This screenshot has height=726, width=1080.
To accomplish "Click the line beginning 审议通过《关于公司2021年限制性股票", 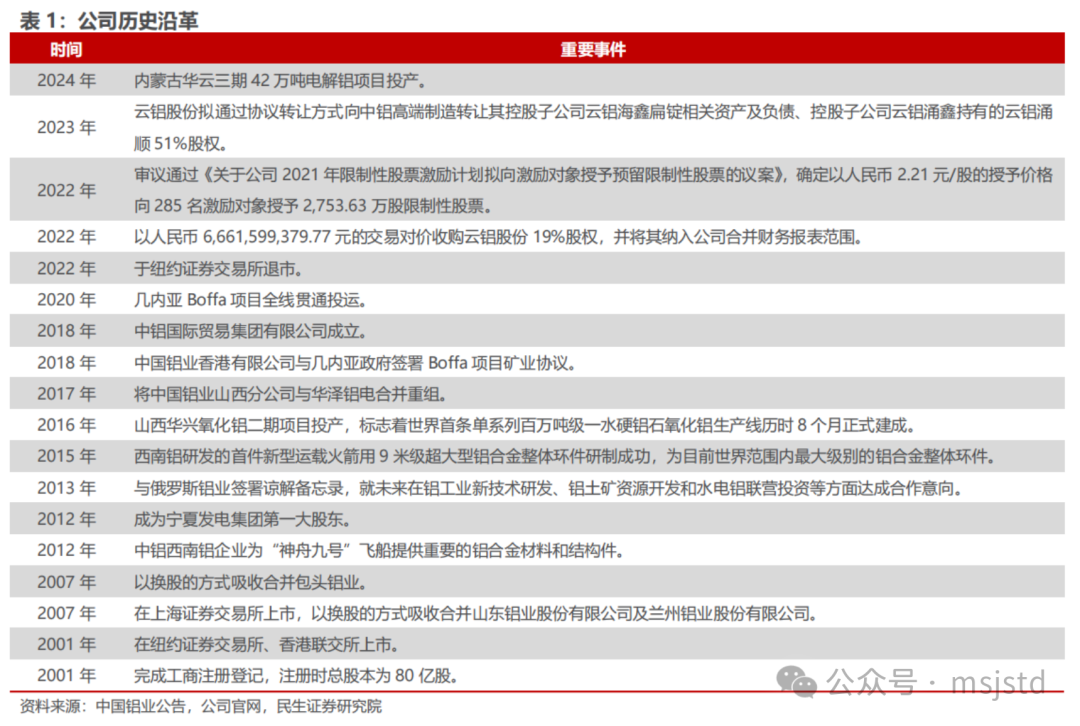I will [593, 174].
